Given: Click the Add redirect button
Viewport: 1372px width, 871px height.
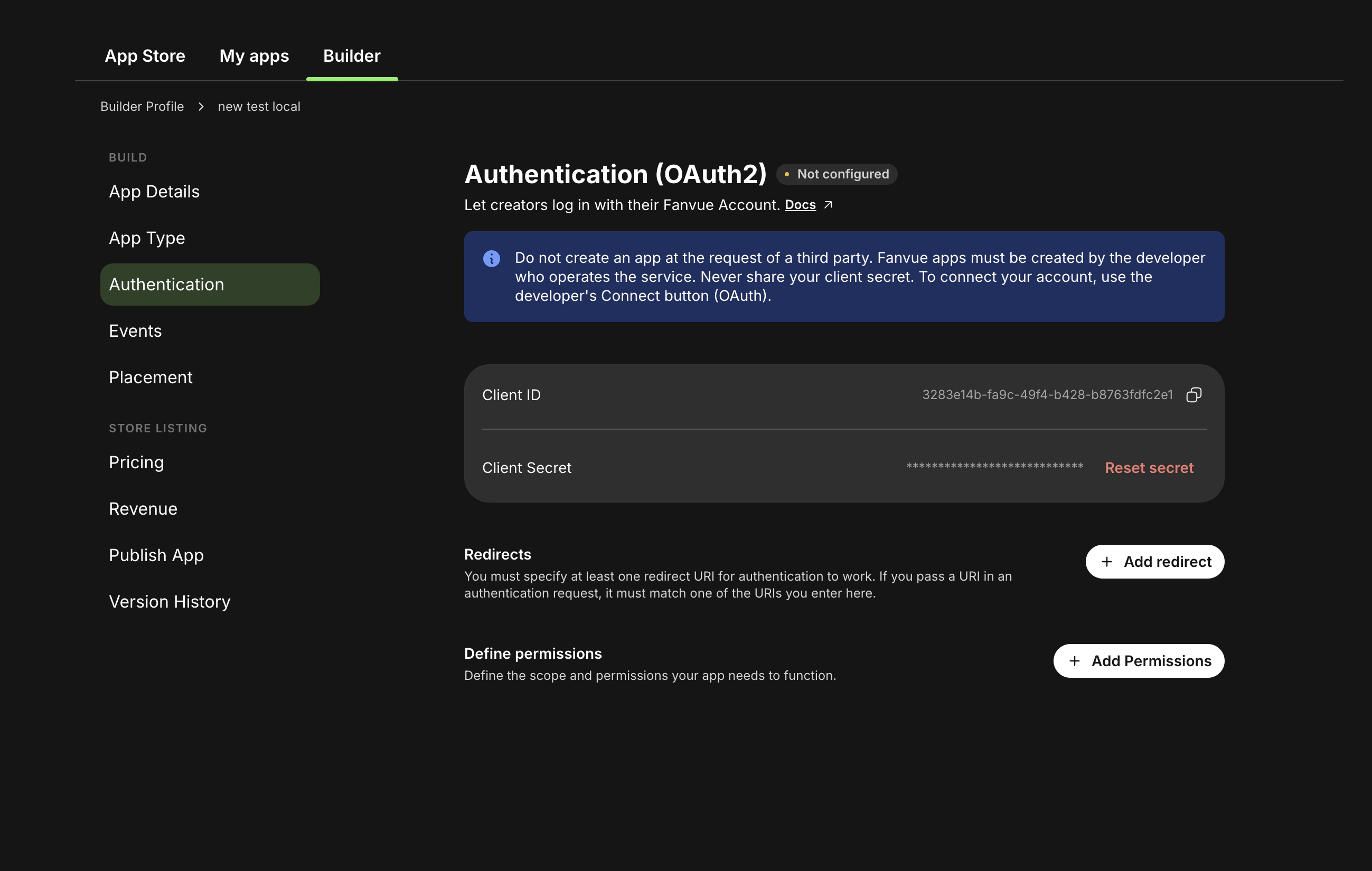Looking at the screenshot, I should [1154, 562].
